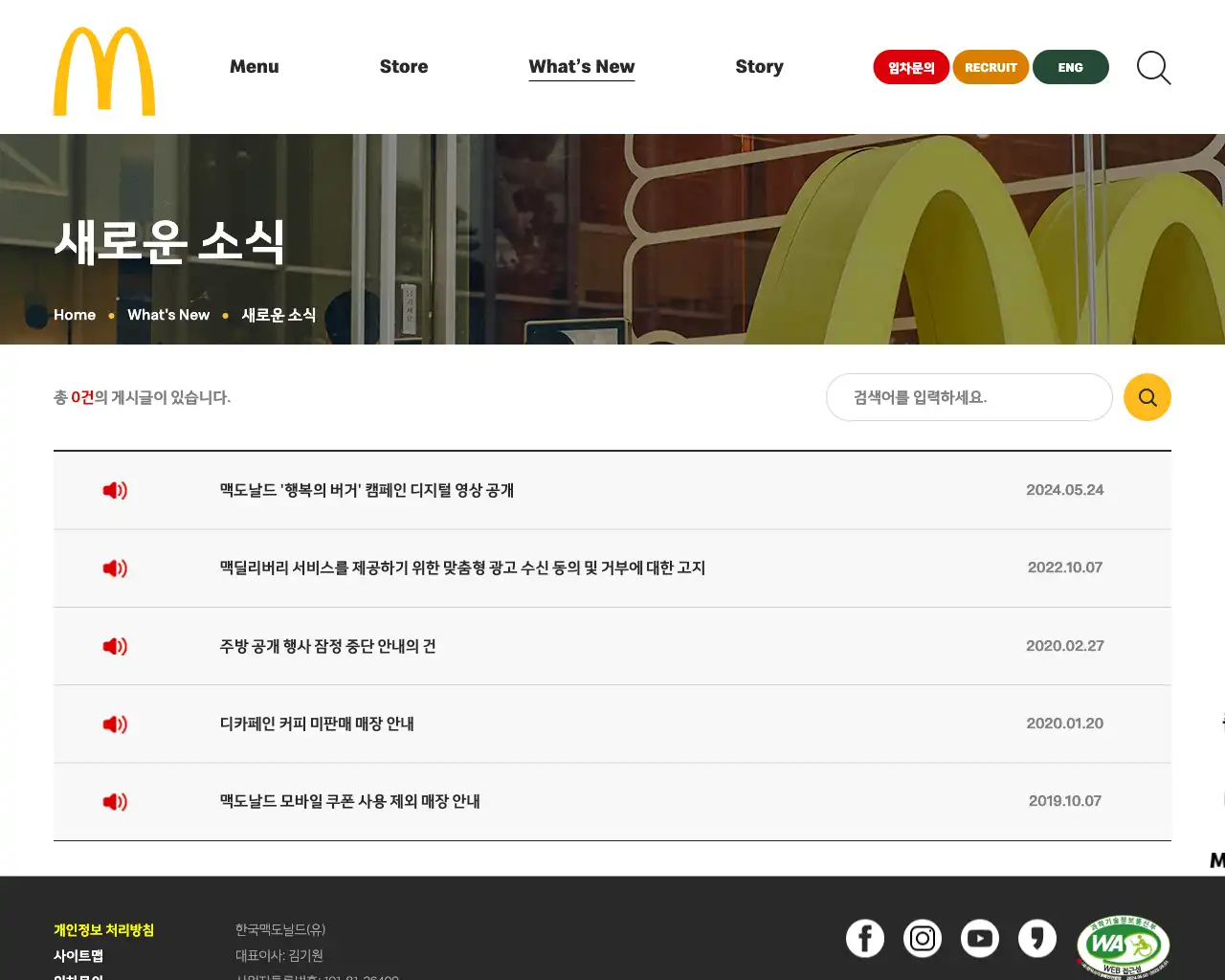
Task: Click 새로운 소식 breadcrumb link
Action: click(278, 315)
